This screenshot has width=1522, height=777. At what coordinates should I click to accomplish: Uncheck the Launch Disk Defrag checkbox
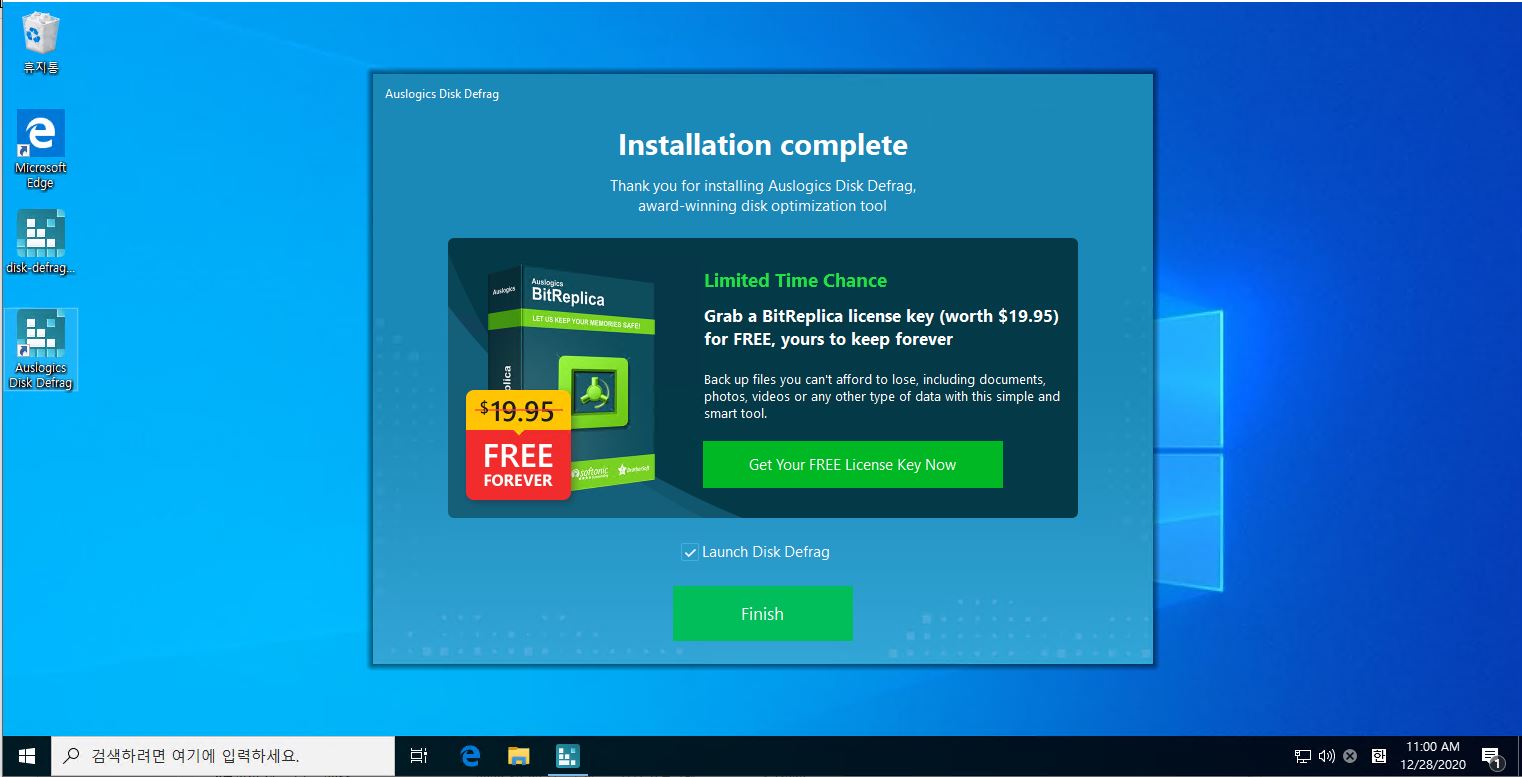click(690, 552)
